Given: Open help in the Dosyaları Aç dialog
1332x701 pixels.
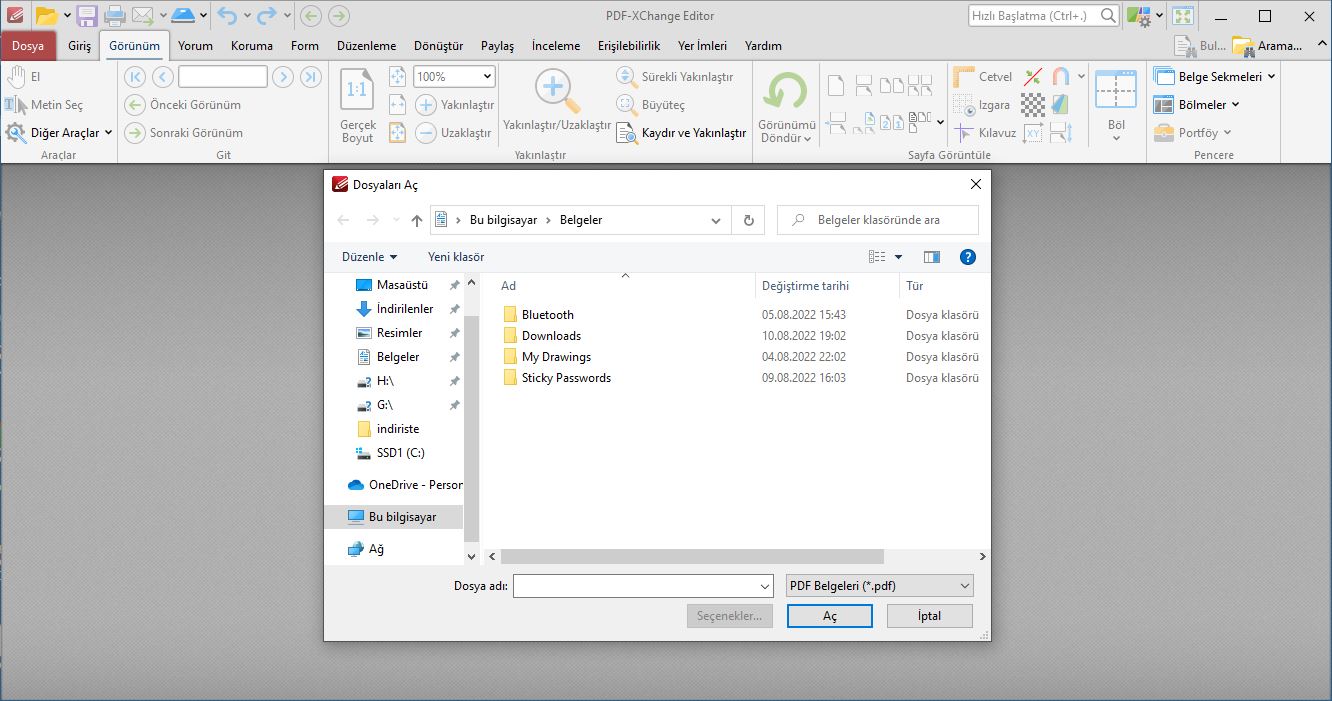Looking at the screenshot, I should pos(967,257).
